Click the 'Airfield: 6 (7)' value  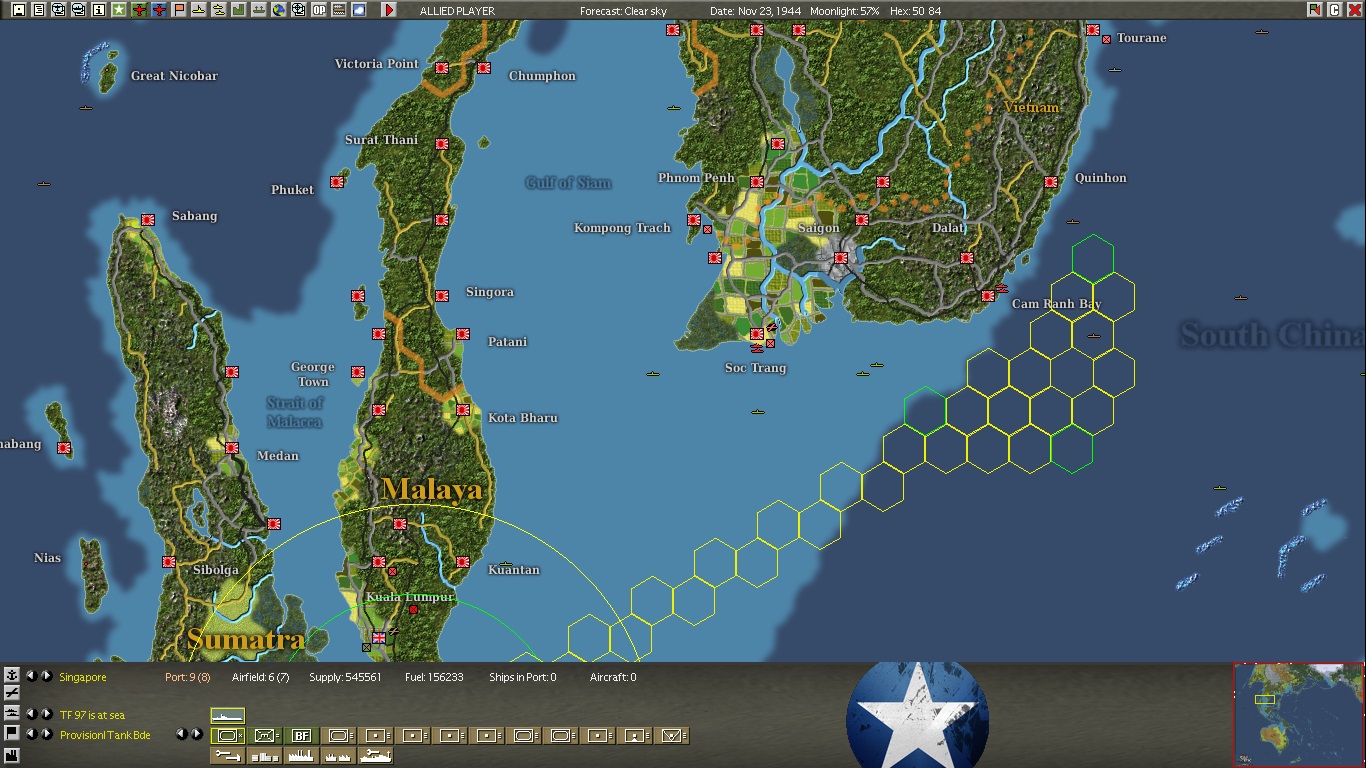[x=261, y=677]
